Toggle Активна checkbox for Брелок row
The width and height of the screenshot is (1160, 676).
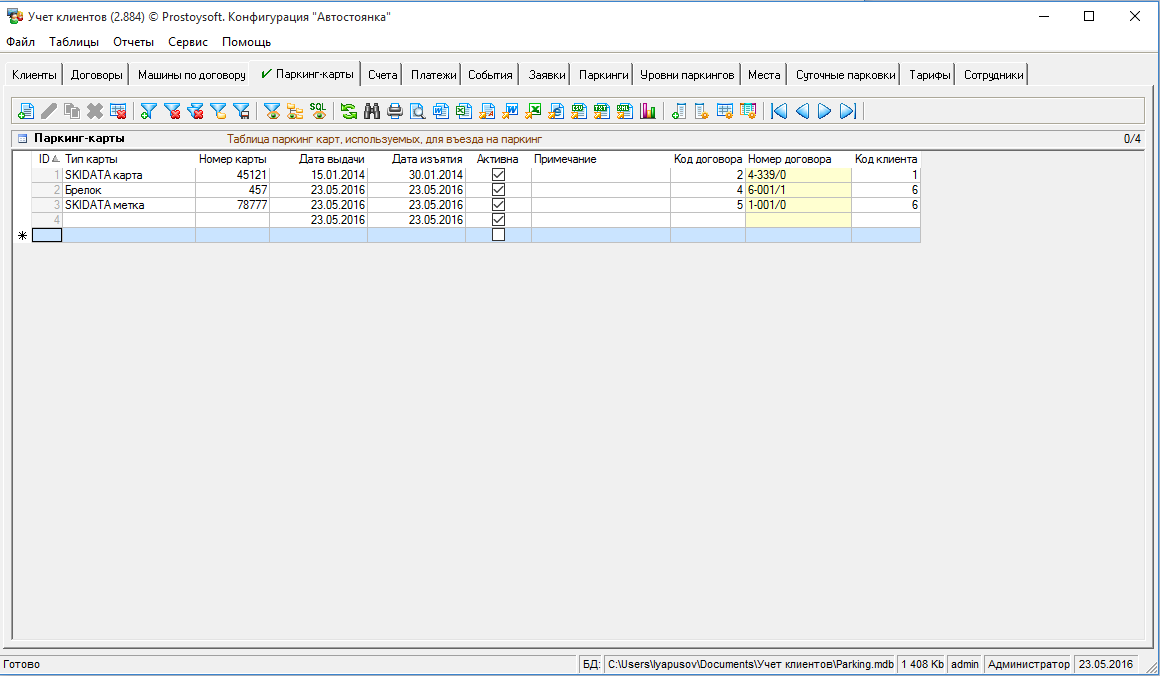pyautogui.click(x=498, y=190)
